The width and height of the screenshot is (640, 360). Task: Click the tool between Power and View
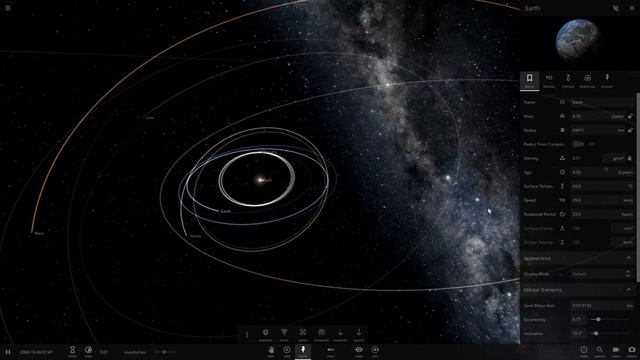coord(331,351)
